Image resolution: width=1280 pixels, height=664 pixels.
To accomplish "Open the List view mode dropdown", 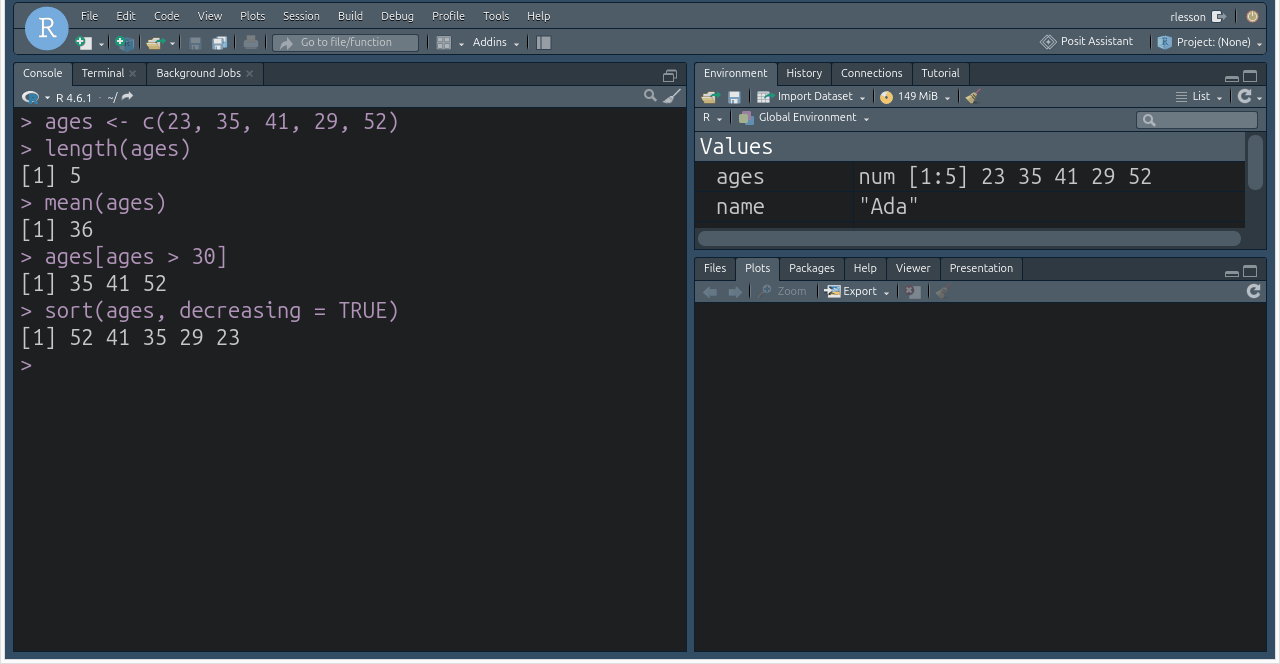I will coord(1199,97).
